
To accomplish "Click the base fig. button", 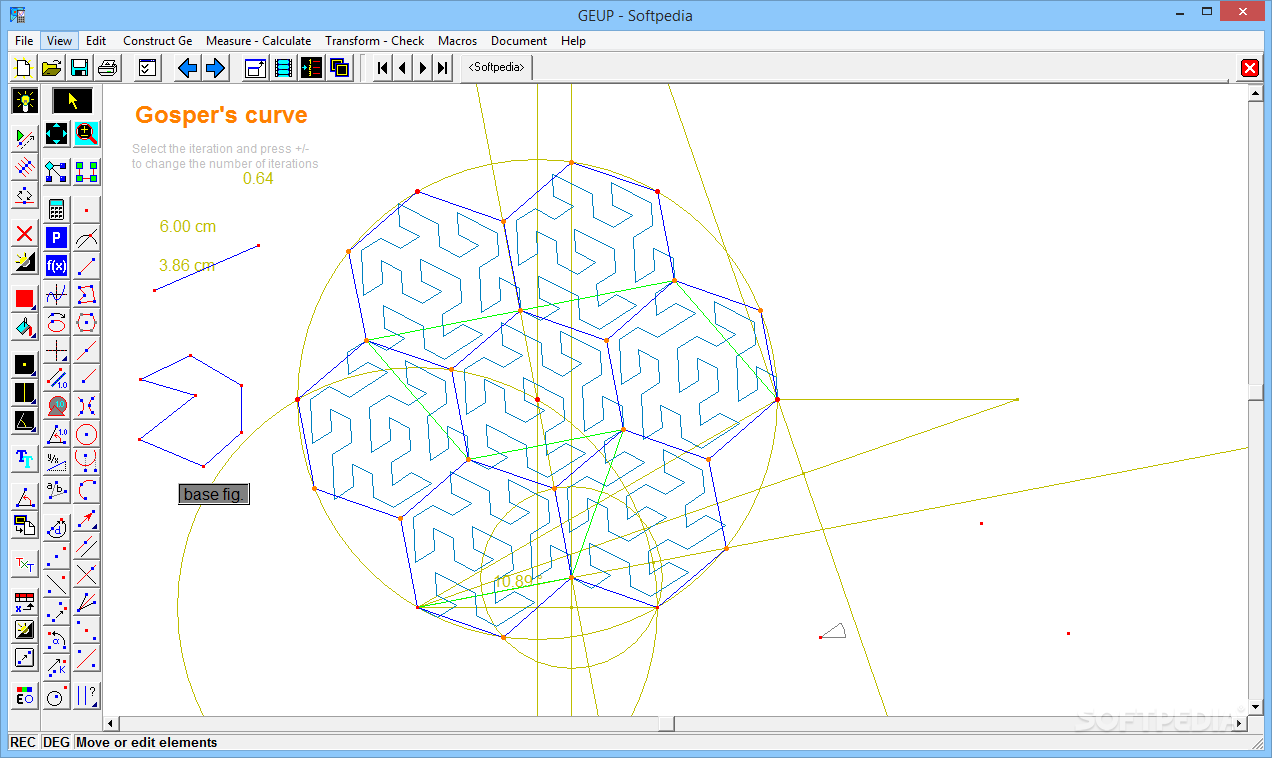I will [x=214, y=495].
